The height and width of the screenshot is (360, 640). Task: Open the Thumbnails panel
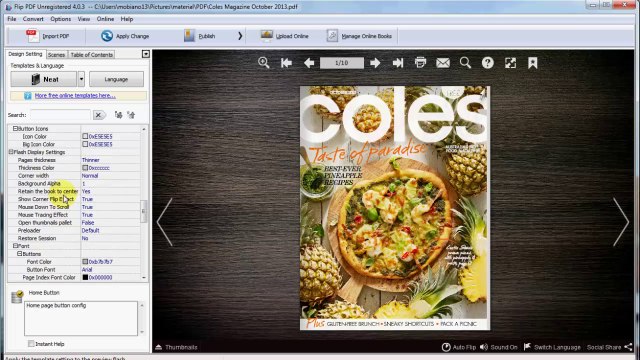tap(176, 347)
